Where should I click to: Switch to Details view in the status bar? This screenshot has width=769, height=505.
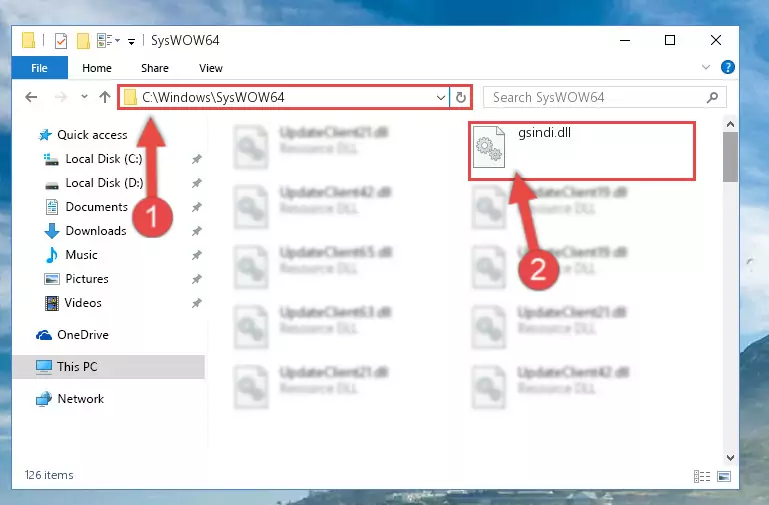[x=702, y=476]
